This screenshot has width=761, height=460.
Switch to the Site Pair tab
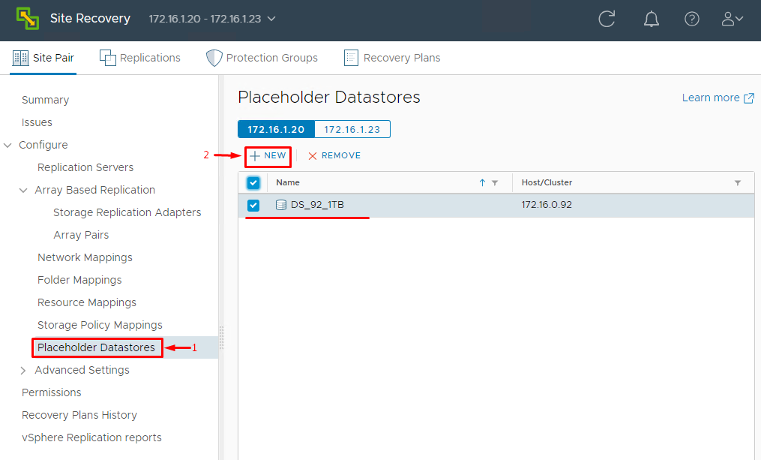pos(43,58)
